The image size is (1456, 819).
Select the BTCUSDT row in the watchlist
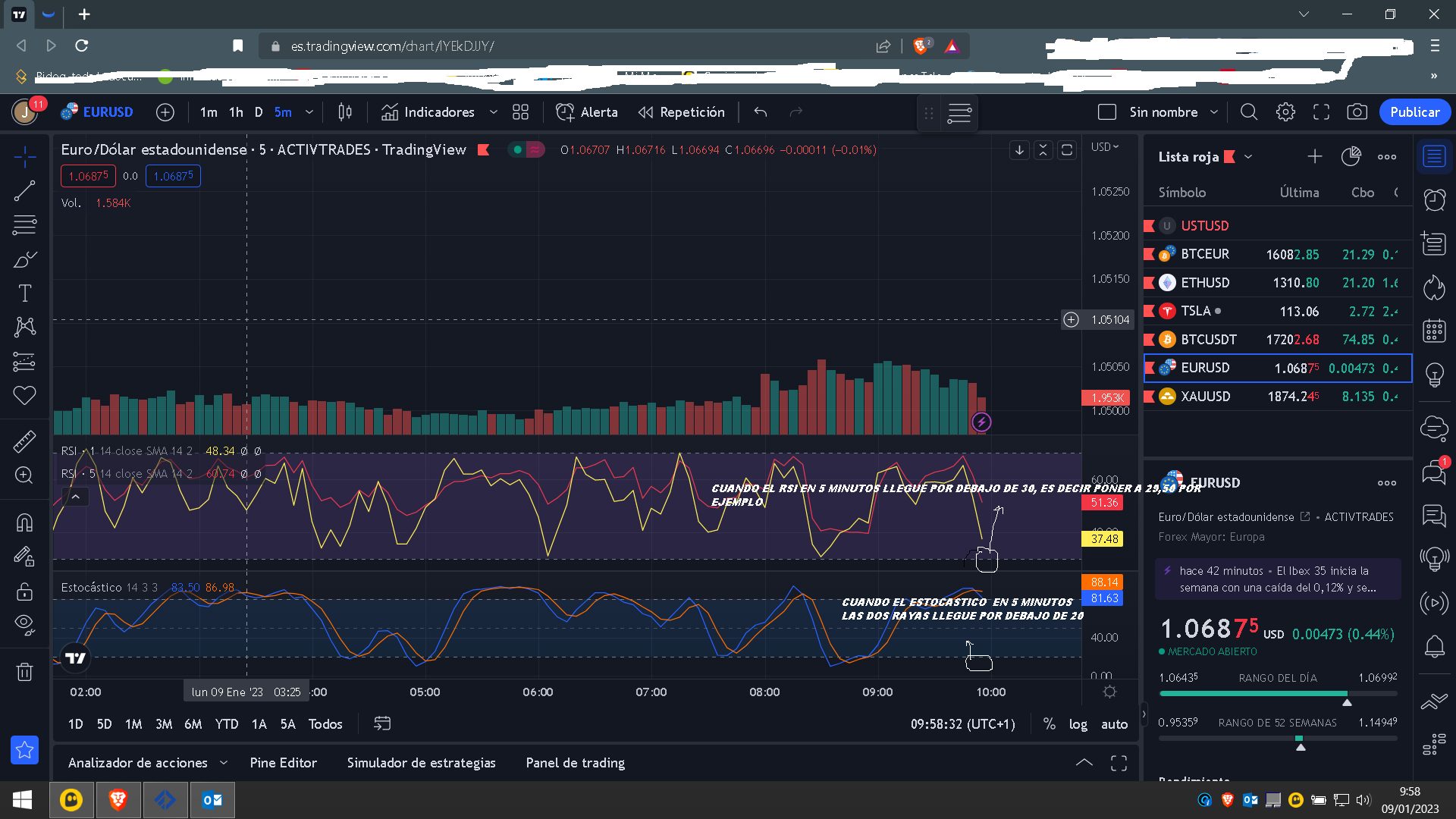[x=1209, y=339]
